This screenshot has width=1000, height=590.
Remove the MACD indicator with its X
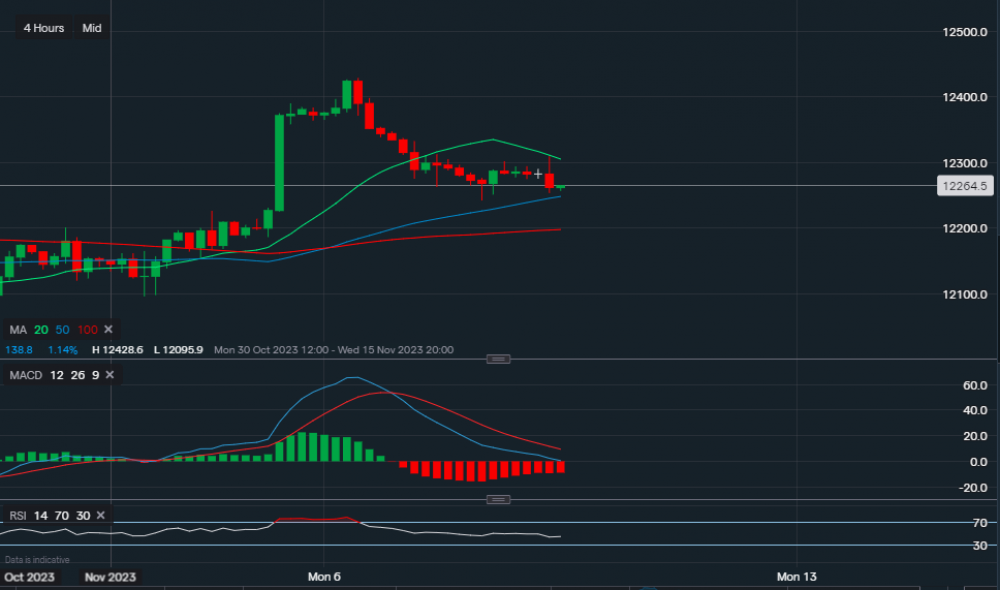pyautogui.click(x=110, y=375)
